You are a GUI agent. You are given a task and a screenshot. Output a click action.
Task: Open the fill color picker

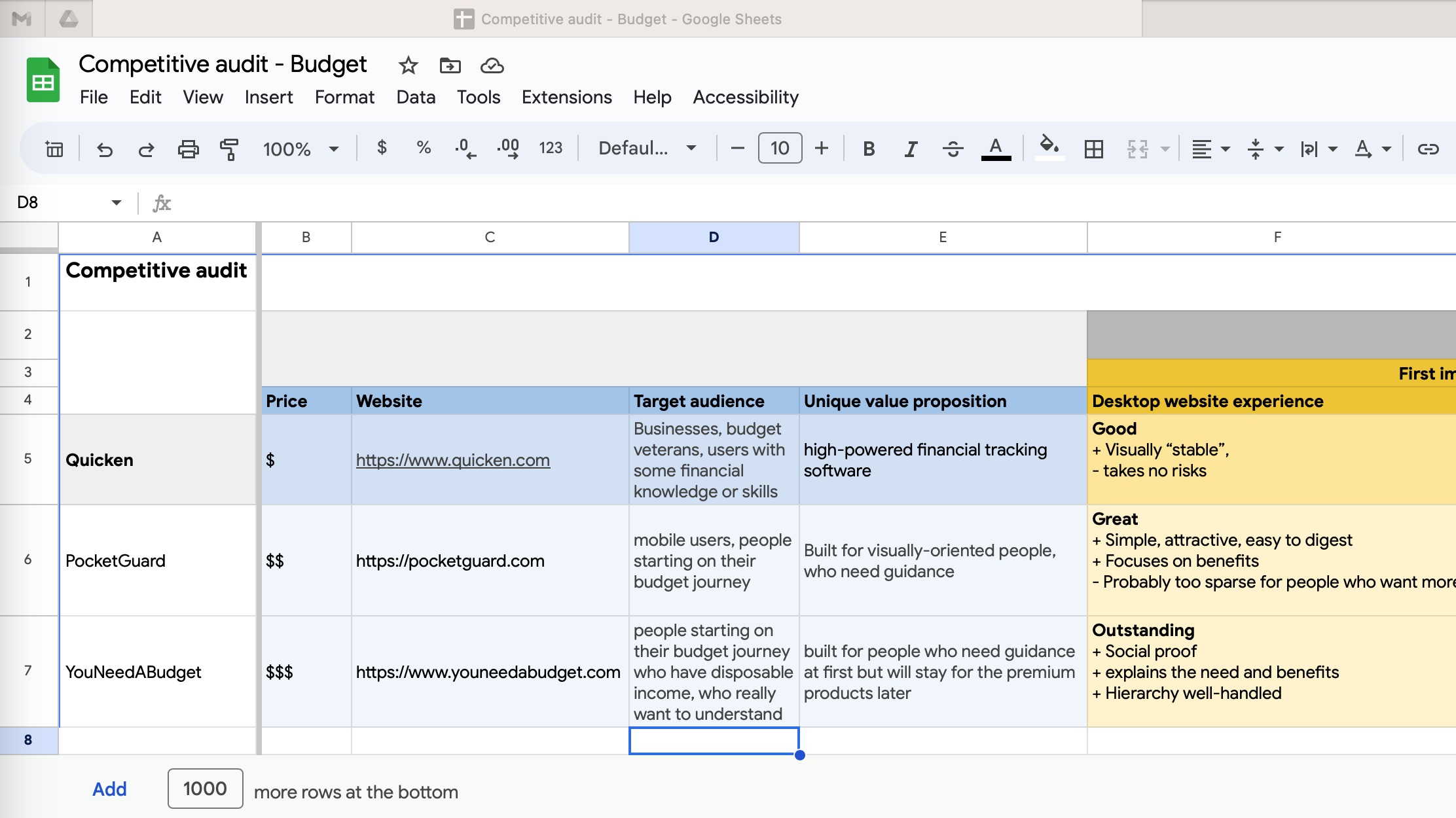(x=1049, y=148)
